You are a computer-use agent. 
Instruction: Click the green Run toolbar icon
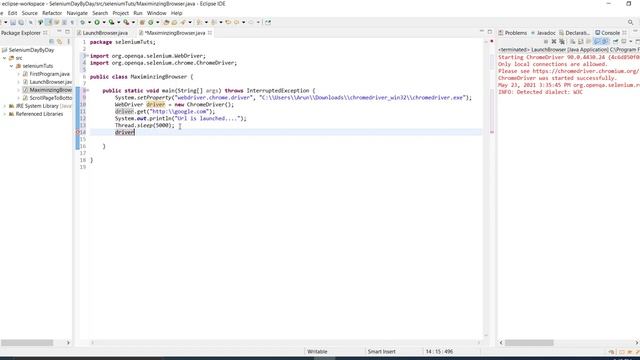pyautogui.click(x=97, y=22)
